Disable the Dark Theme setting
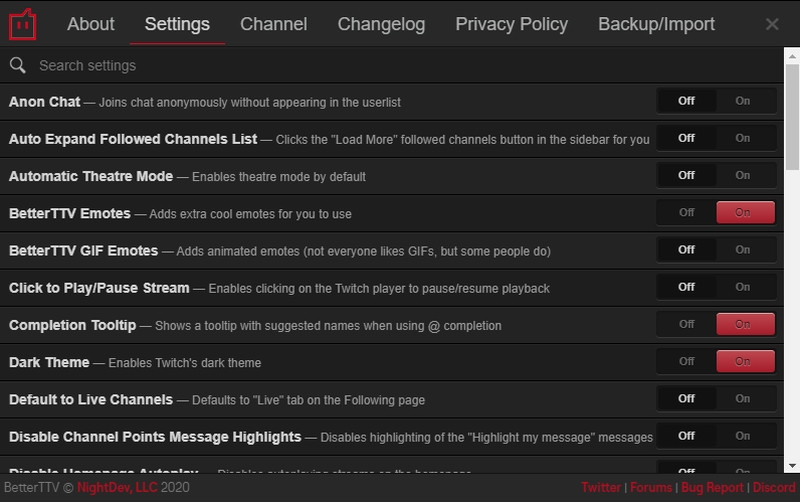The height and width of the screenshot is (502, 800). [686, 361]
